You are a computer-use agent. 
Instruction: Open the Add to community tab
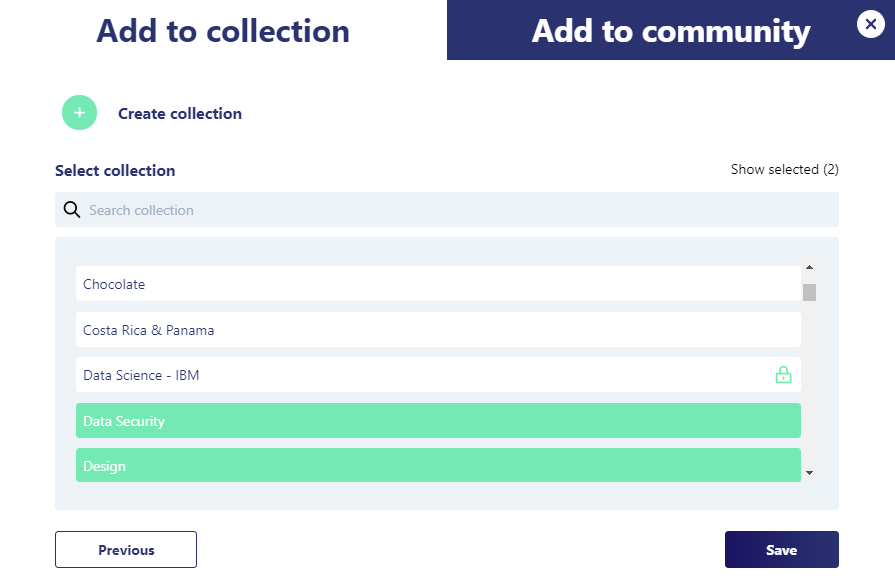[x=670, y=31]
